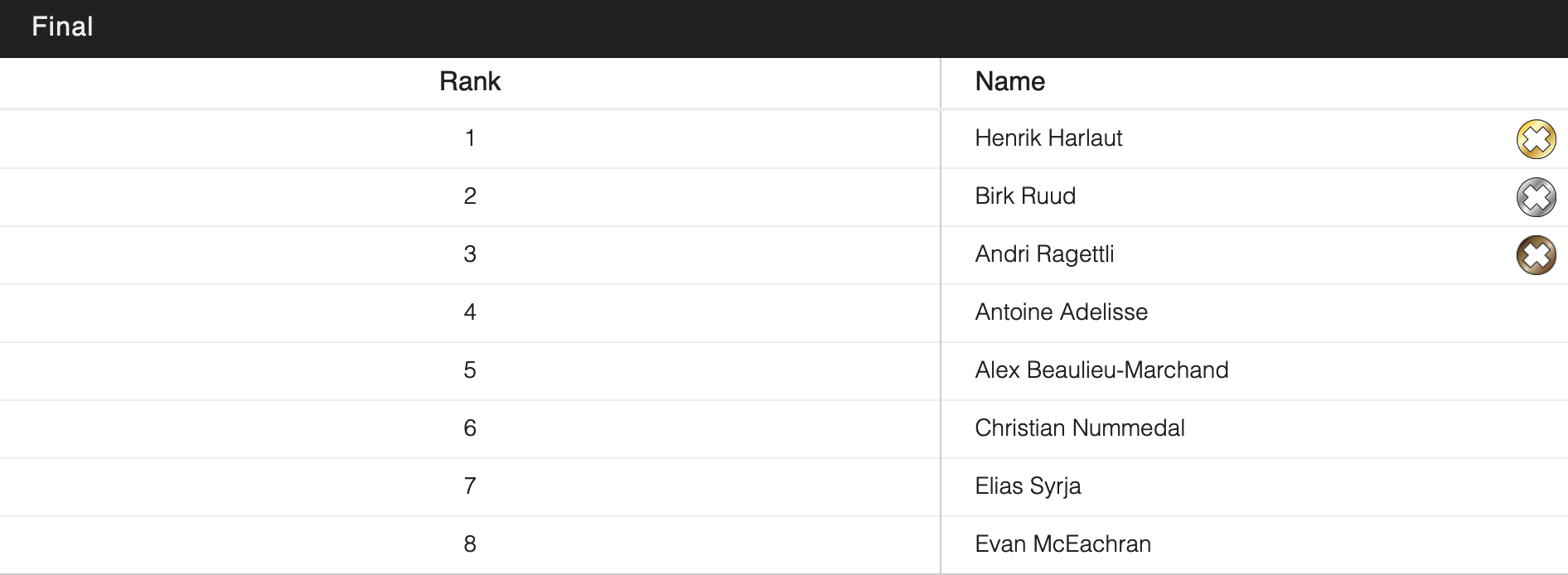Select the Final section header
1568x575 pixels.
[62, 27]
